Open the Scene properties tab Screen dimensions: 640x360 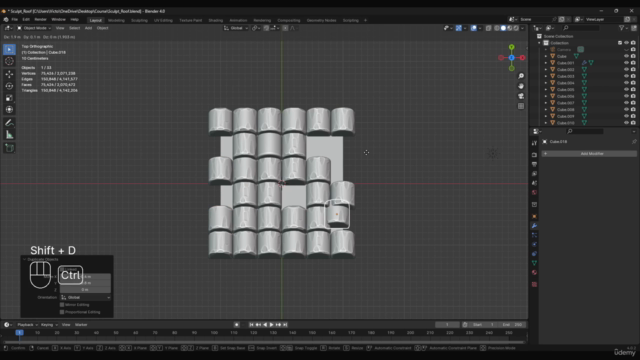click(x=534, y=183)
